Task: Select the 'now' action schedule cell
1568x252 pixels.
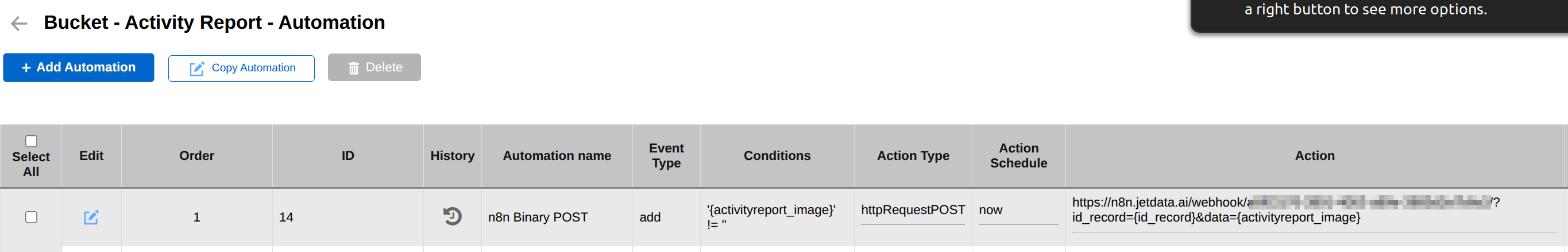Action: pos(990,211)
